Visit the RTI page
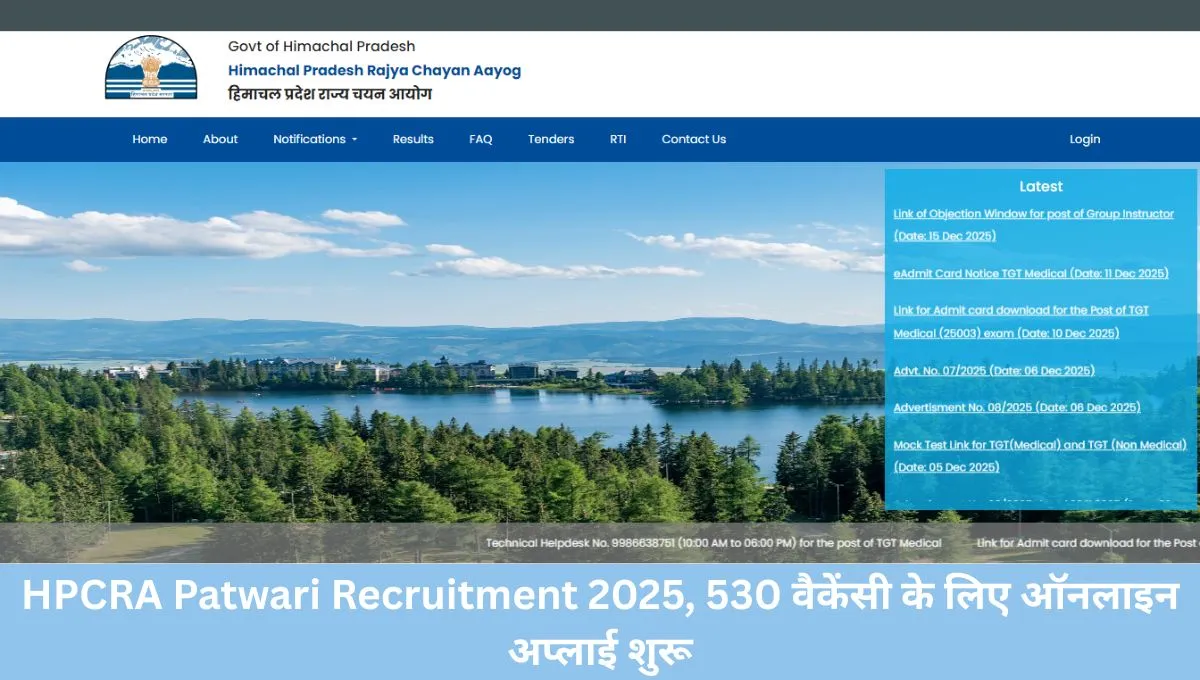The image size is (1200, 680). click(x=617, y=139)
